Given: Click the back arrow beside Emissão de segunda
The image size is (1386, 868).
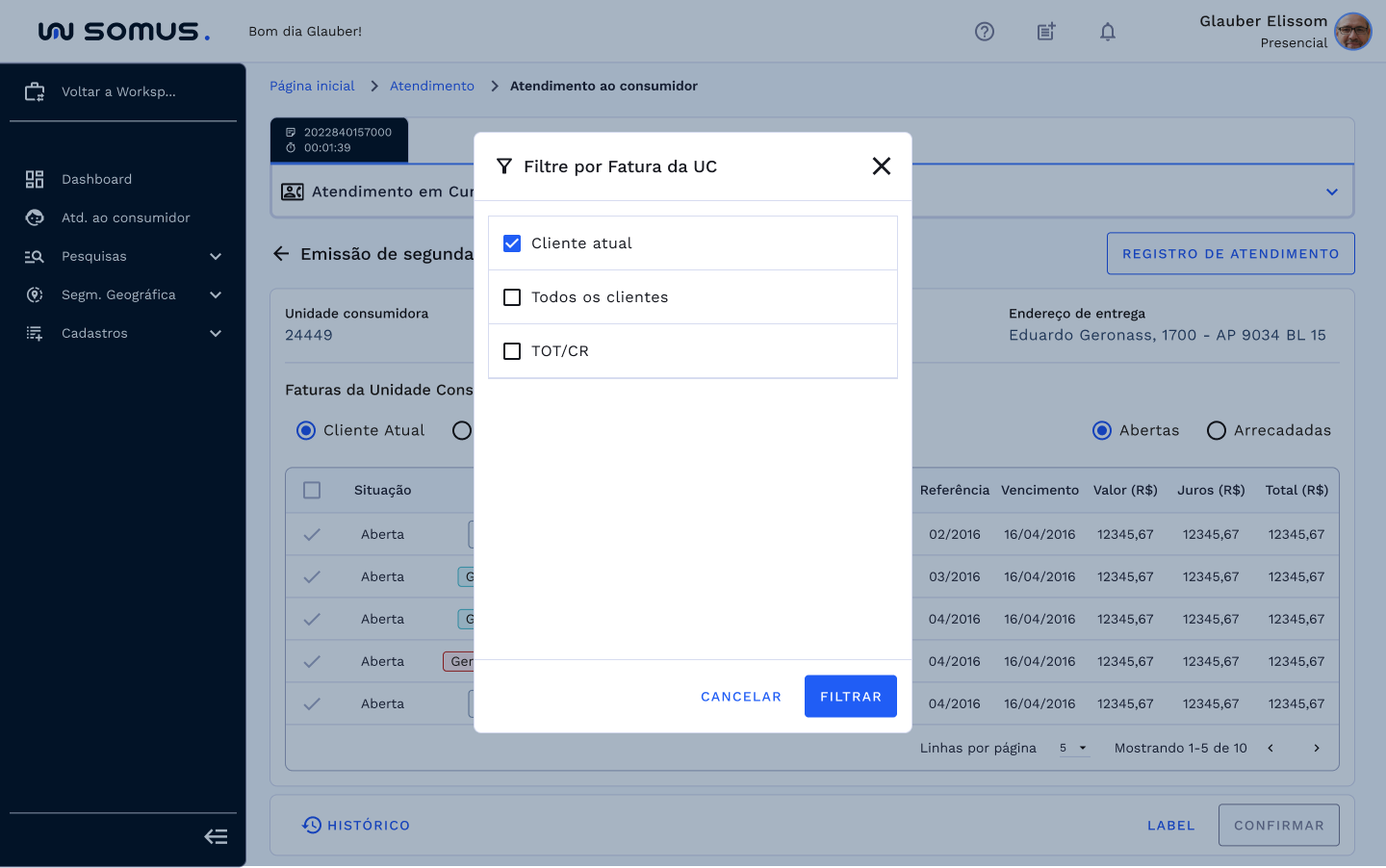Looking at the screenshot, I should click(281, 254).
